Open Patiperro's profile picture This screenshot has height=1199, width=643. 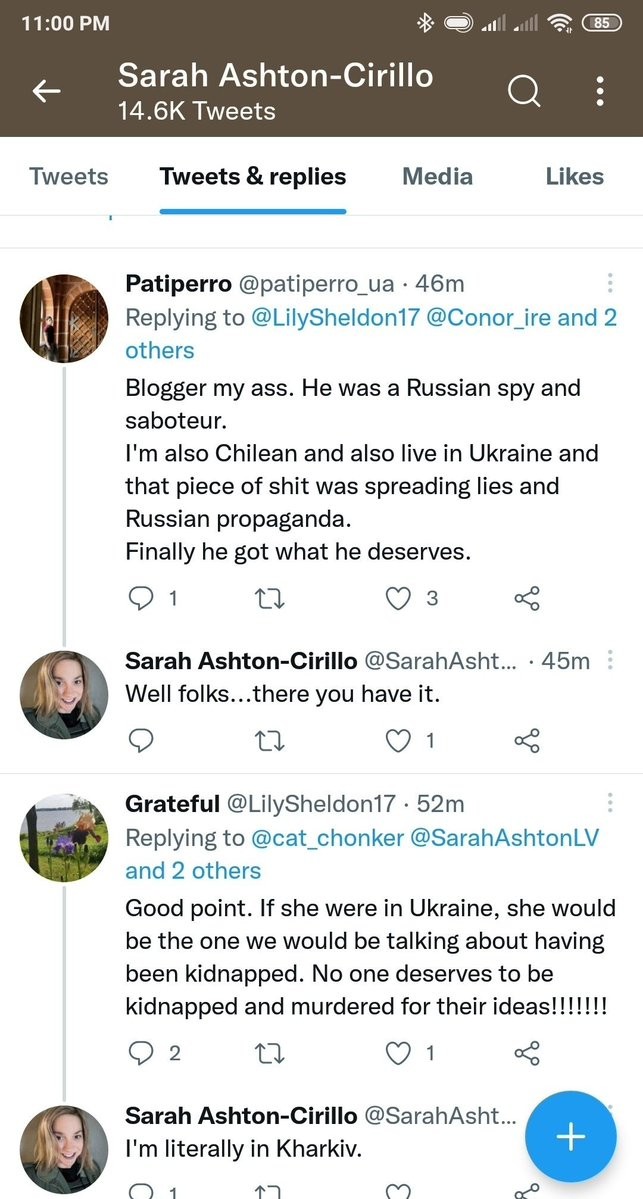point(64,318)
